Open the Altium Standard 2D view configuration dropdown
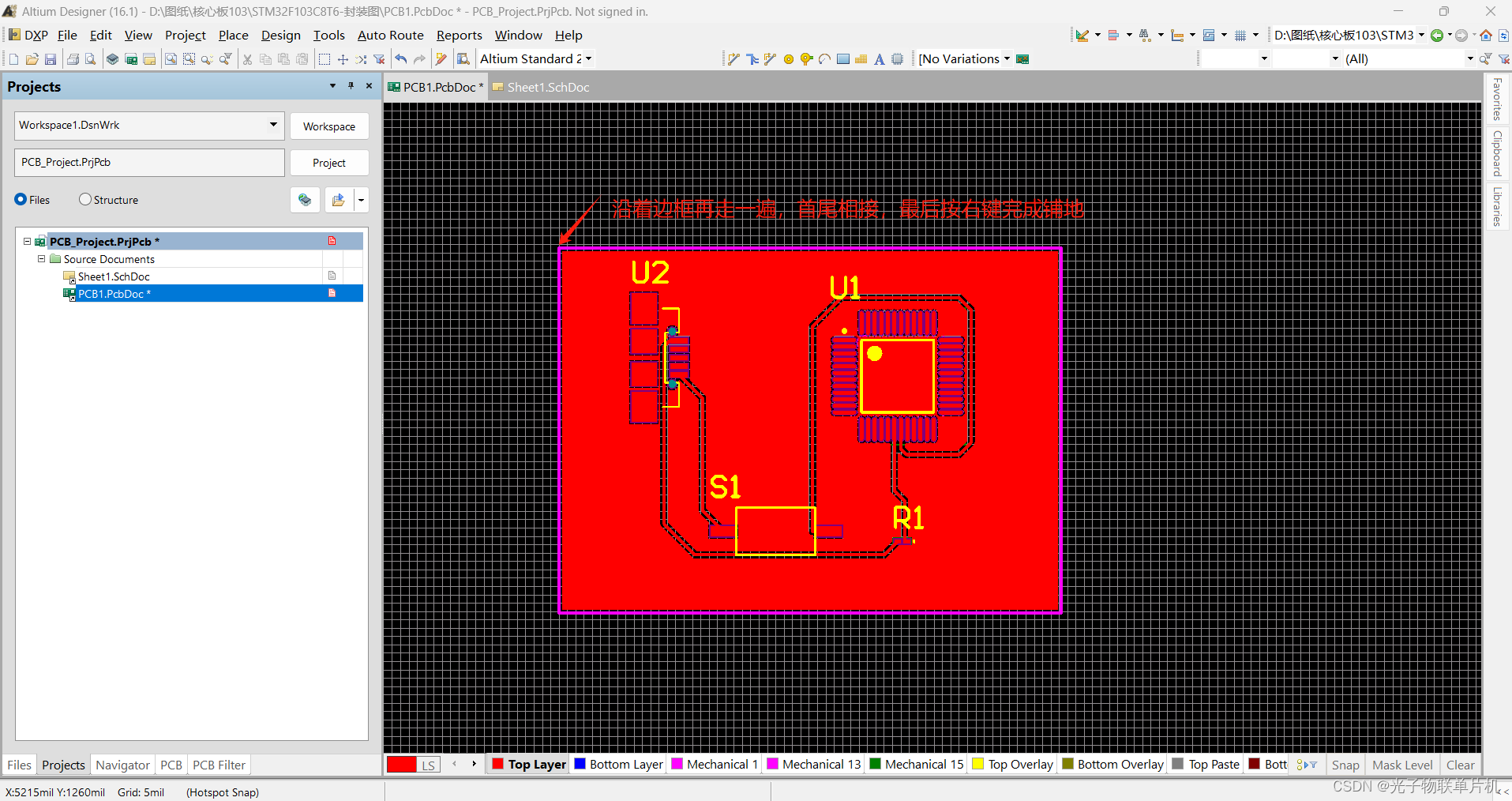Screen dimensions: 1512x801 click(588, 59)
